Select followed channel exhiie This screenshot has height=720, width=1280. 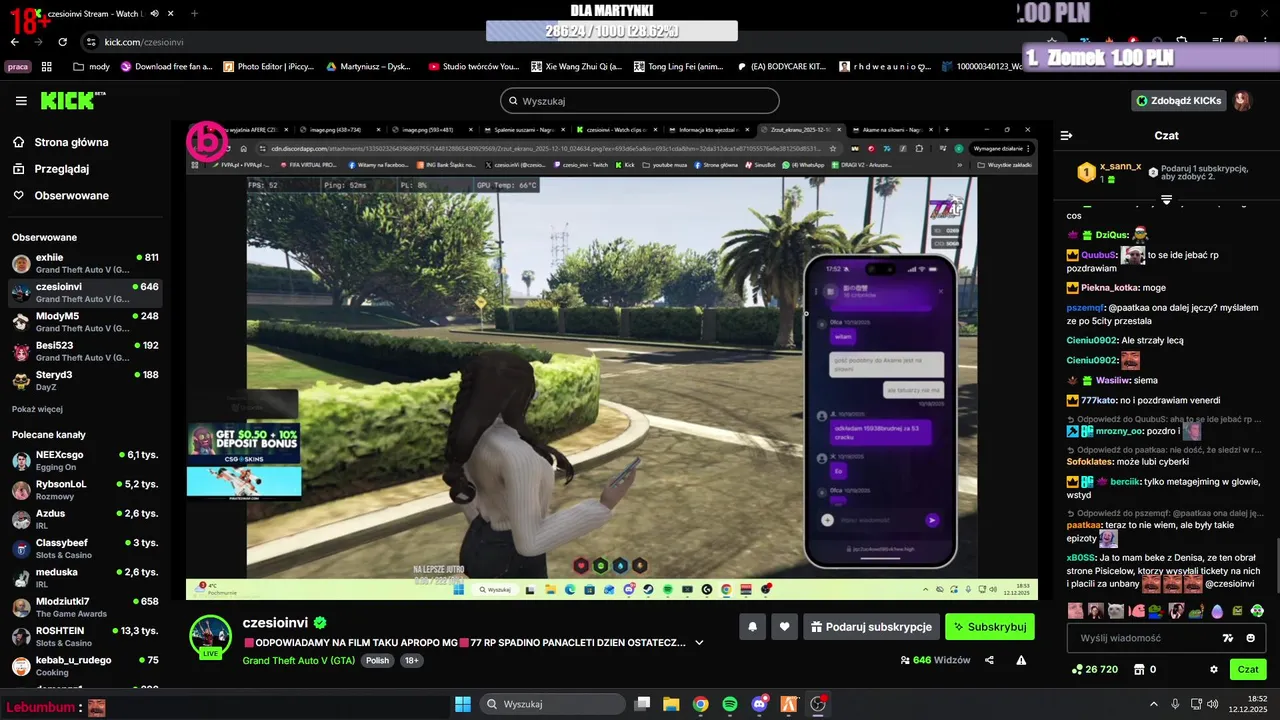pos(84,264)
